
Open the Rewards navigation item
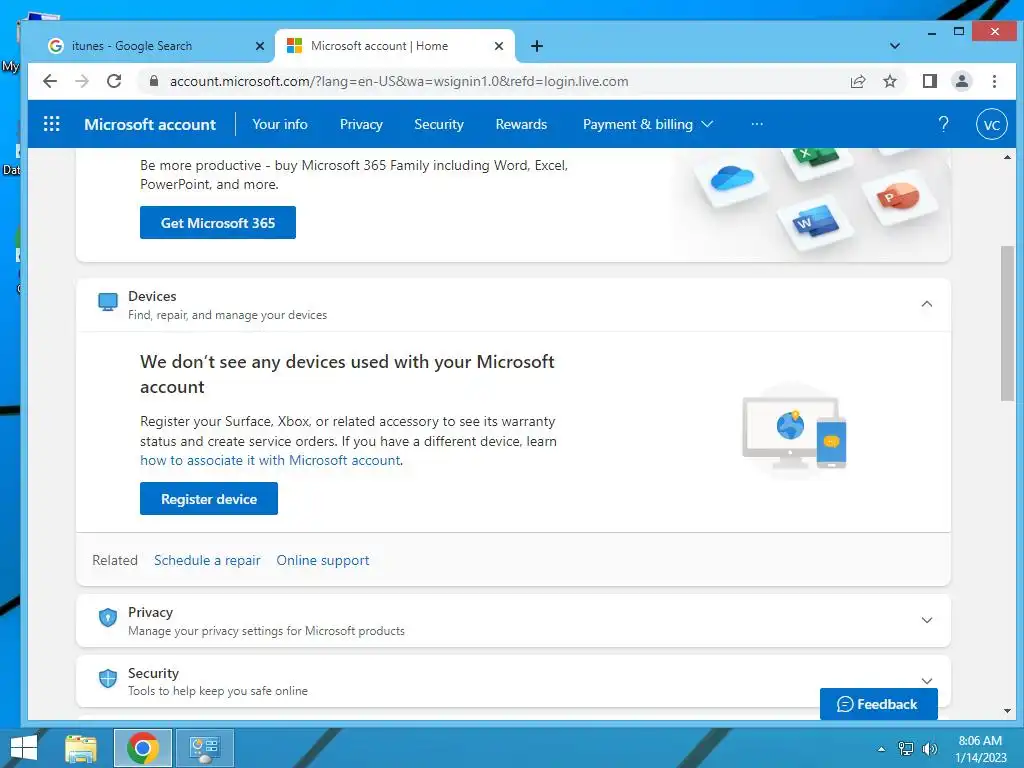point(521,124)
